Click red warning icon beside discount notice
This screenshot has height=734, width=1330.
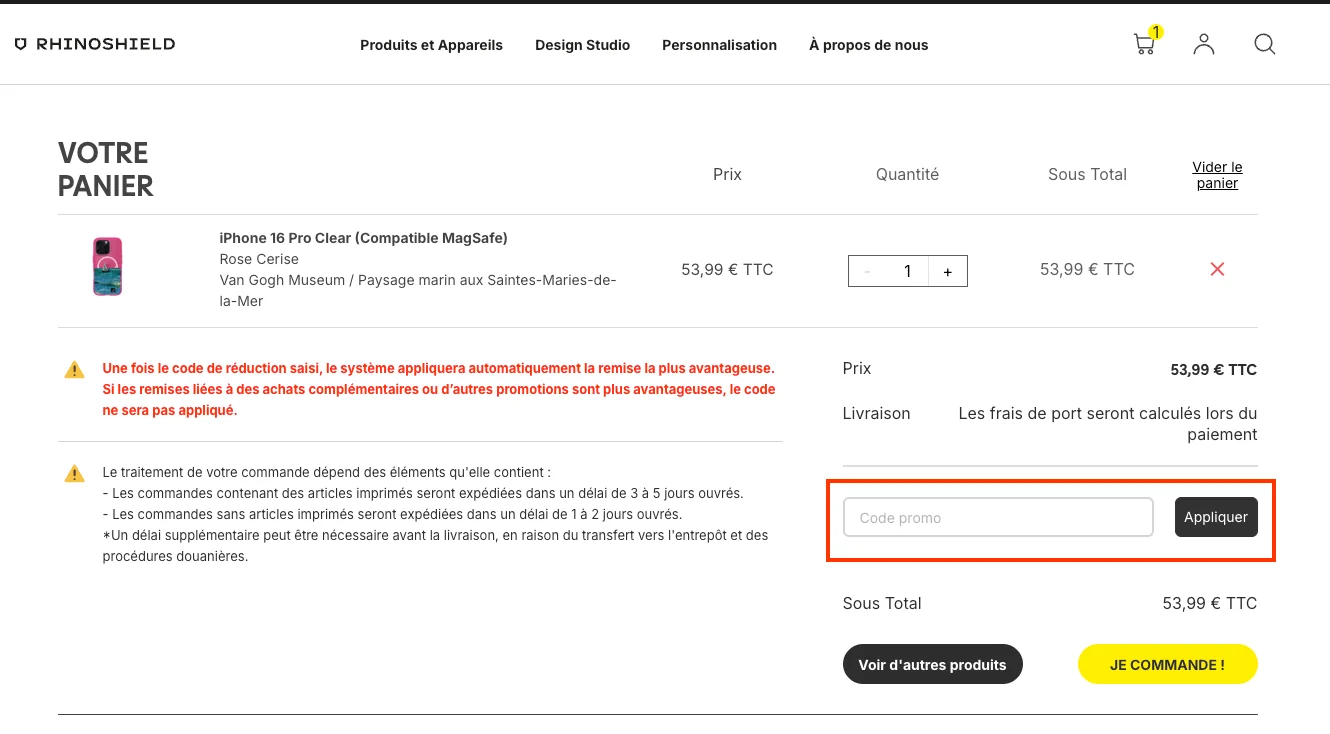click(x=74, y=370)
